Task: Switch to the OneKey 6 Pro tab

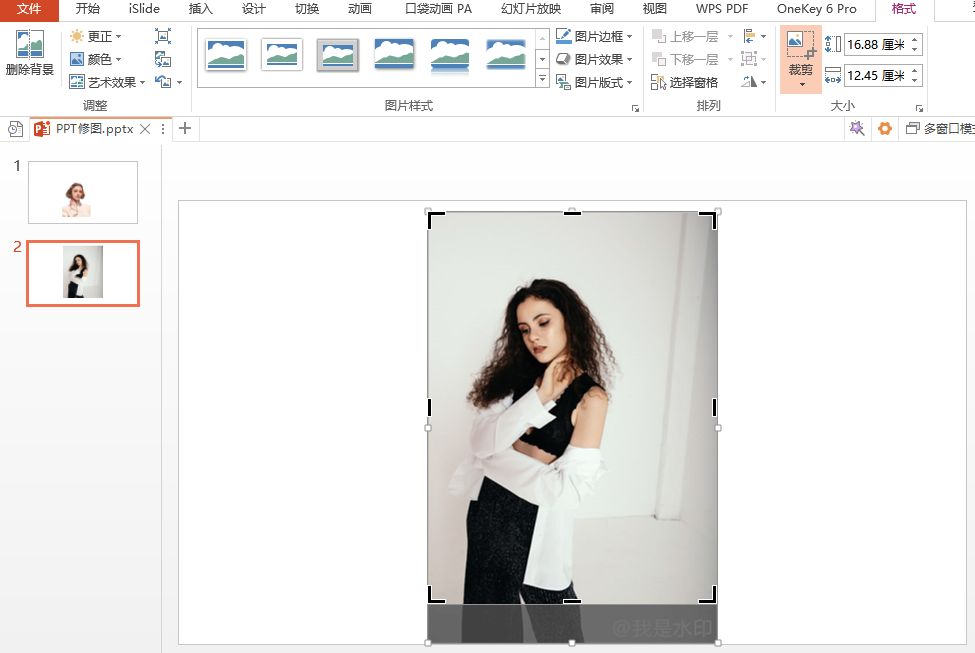Action: click(x=817, y=9)
